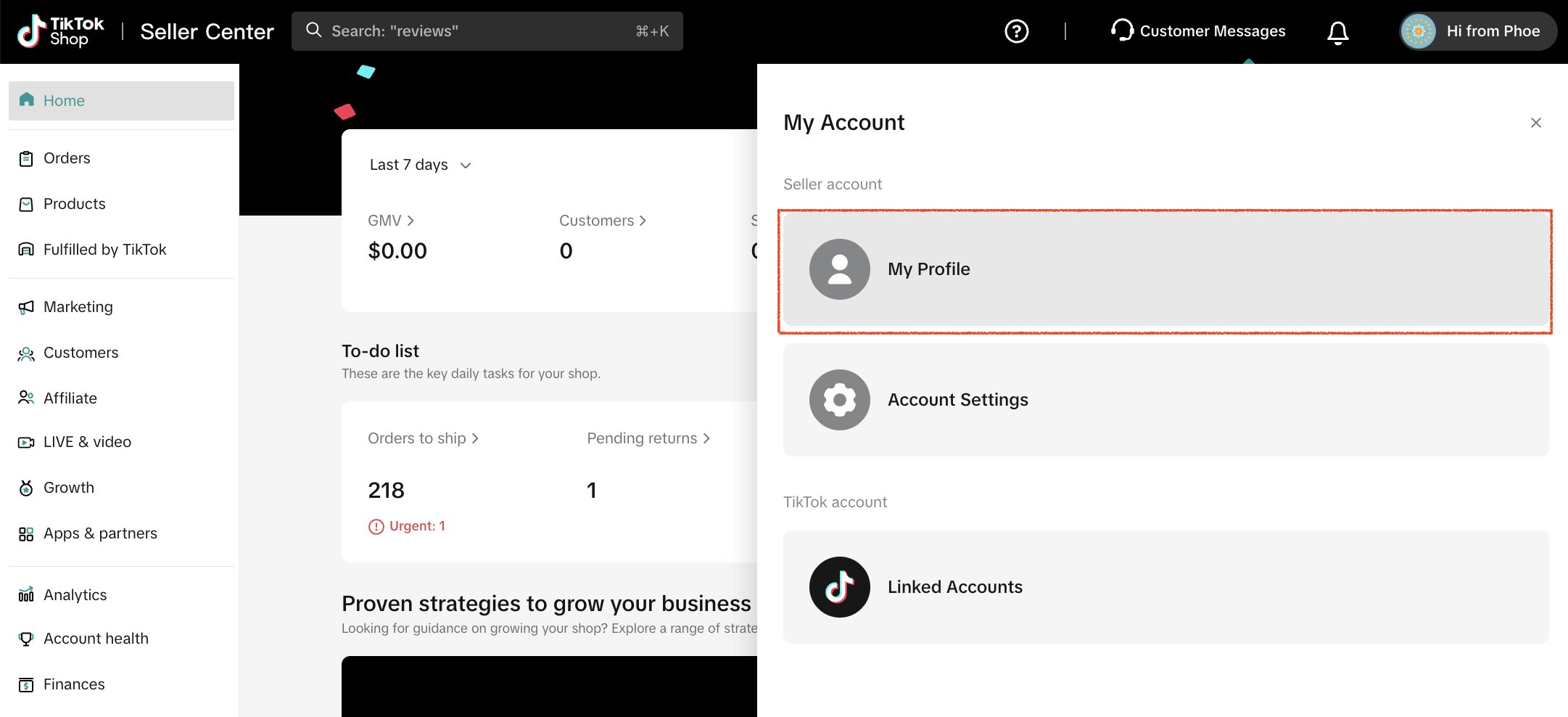
Task: Select Analytics in the sidebar
Action: 75,595
